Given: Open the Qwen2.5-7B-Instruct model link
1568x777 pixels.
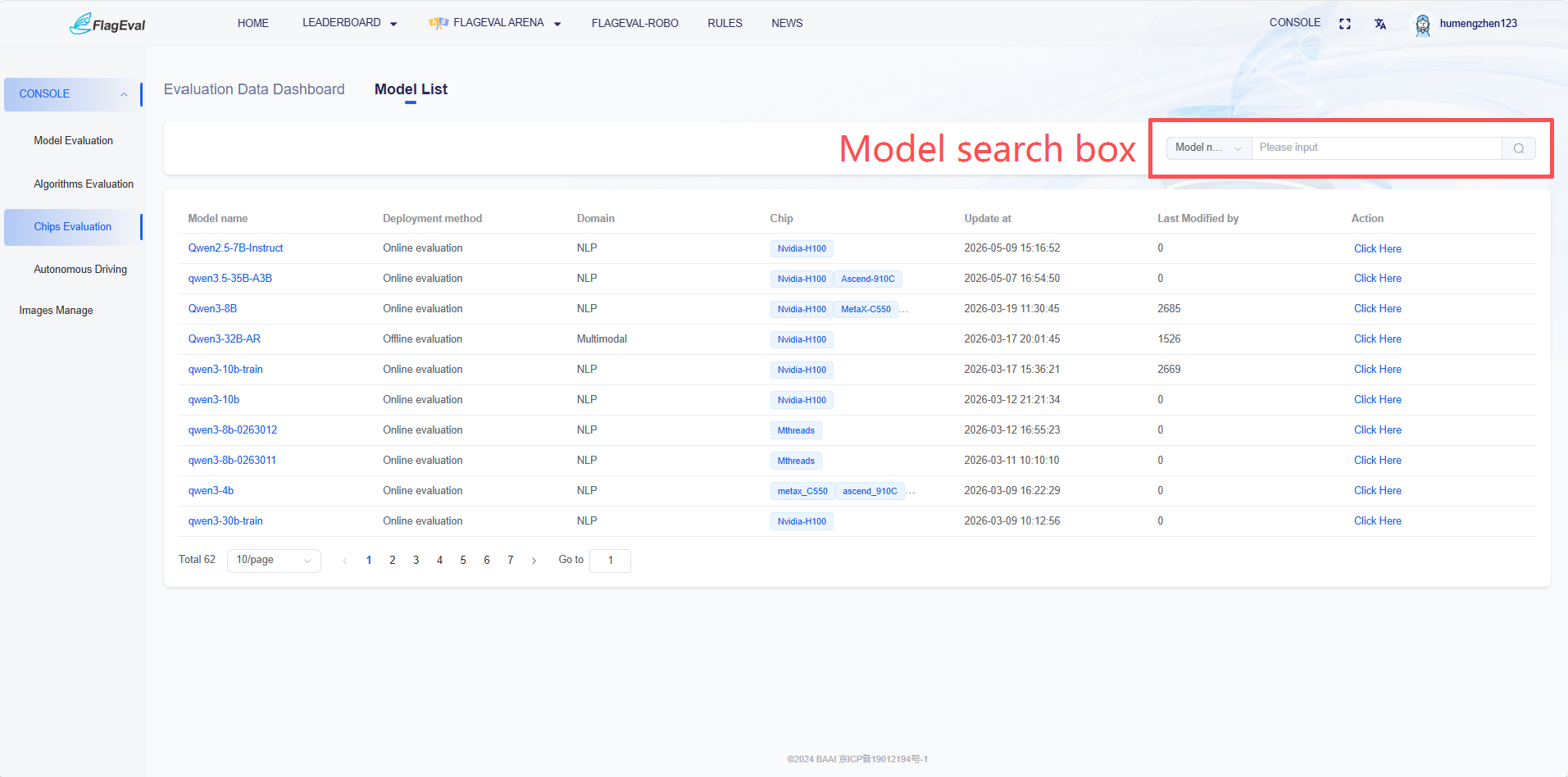Looking at the screenshot, I should coord(235,248).
